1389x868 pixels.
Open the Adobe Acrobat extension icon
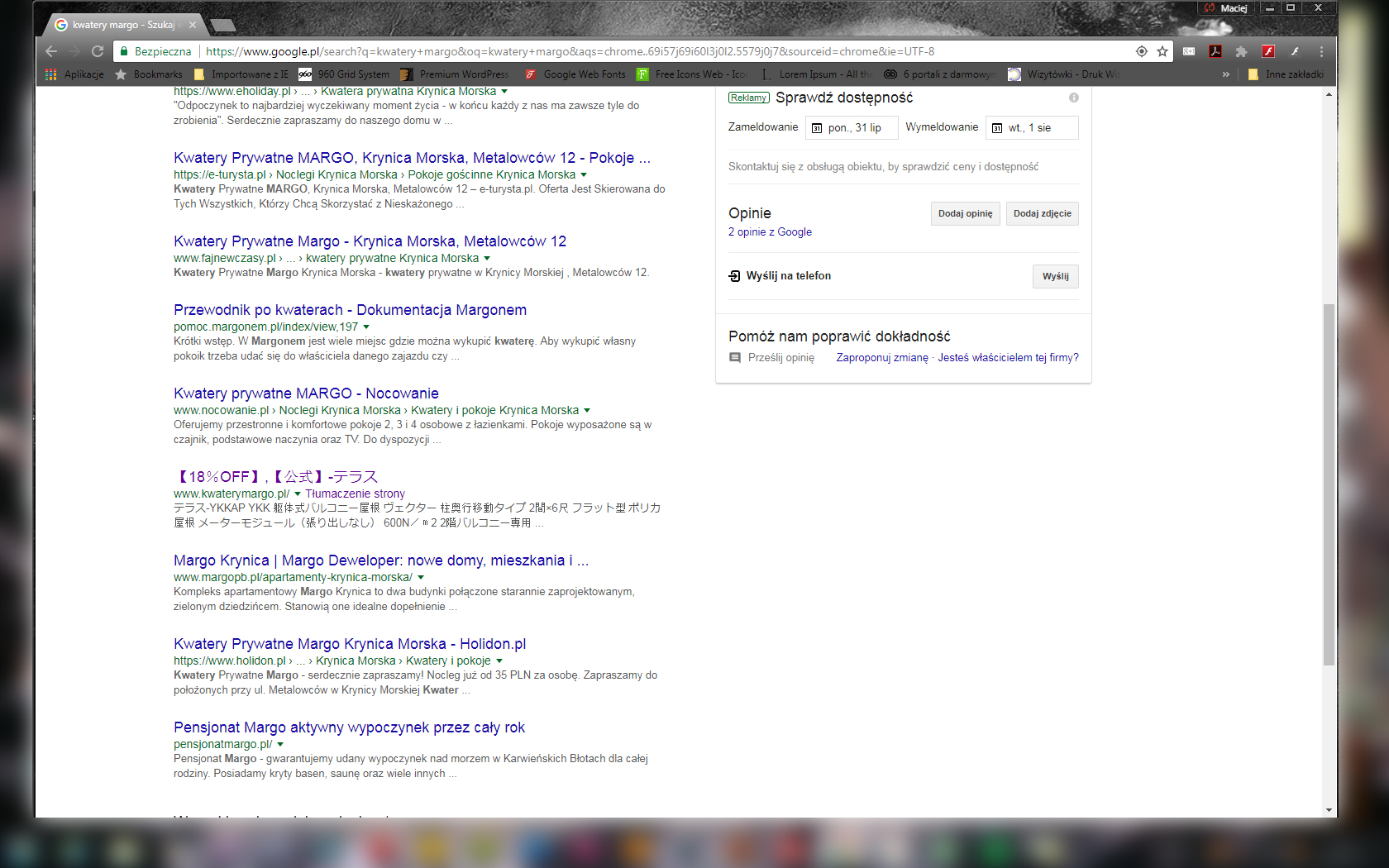click(1215, 51)
